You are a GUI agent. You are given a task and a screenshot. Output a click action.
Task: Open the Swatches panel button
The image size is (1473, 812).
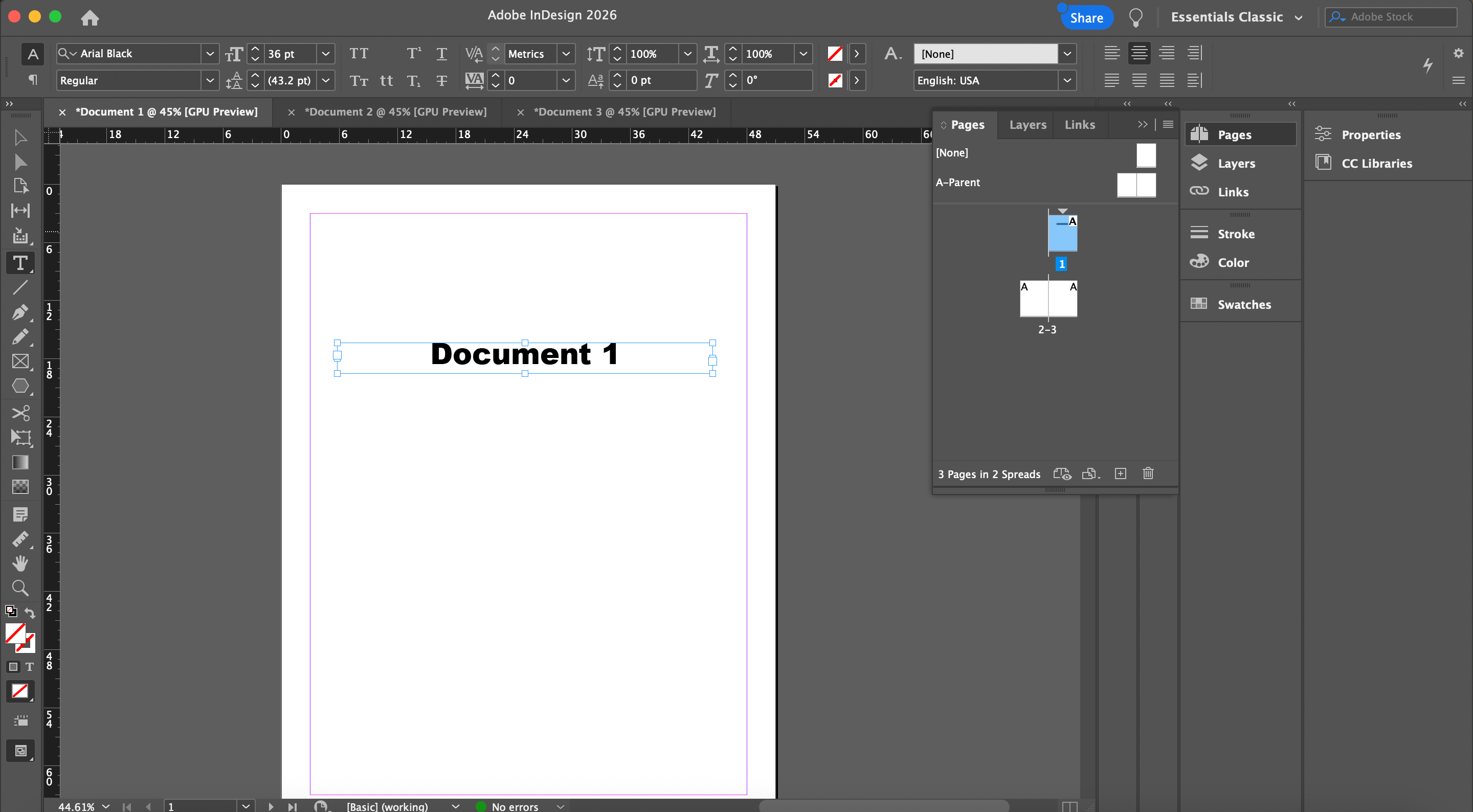coord(1244,304)
